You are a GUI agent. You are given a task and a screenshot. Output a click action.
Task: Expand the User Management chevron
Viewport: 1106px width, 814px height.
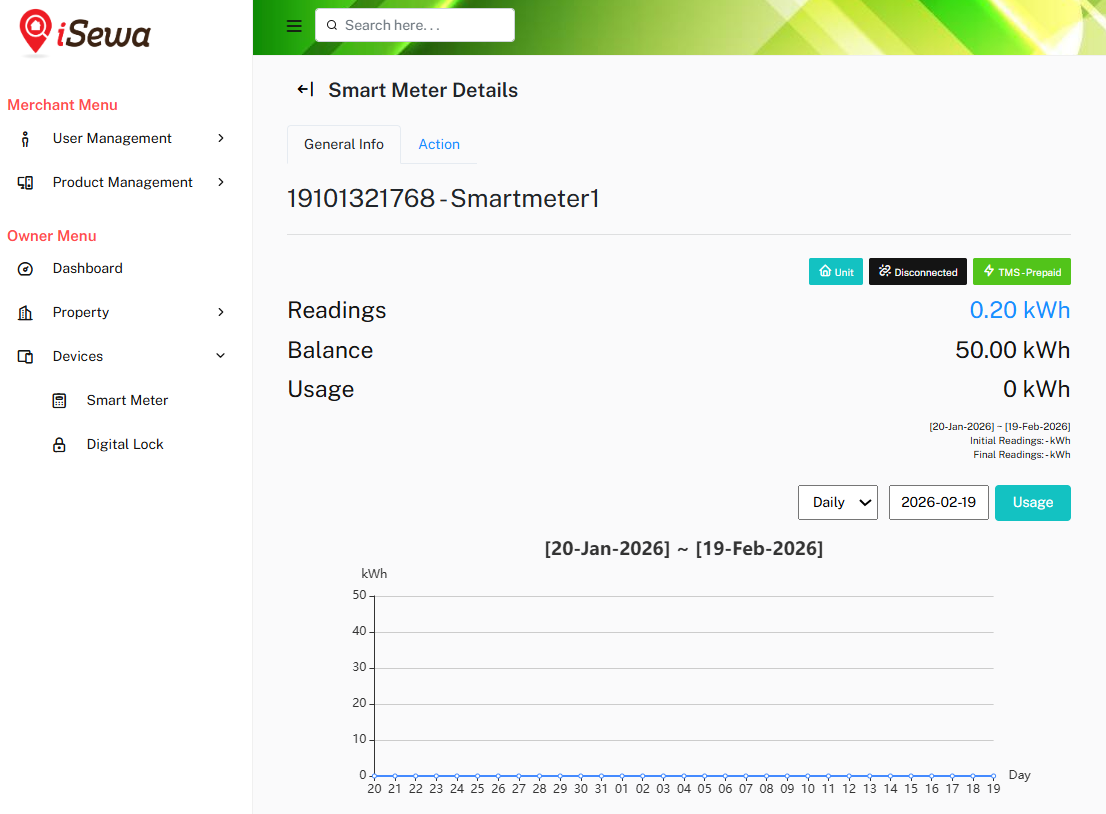pos(221,139)
